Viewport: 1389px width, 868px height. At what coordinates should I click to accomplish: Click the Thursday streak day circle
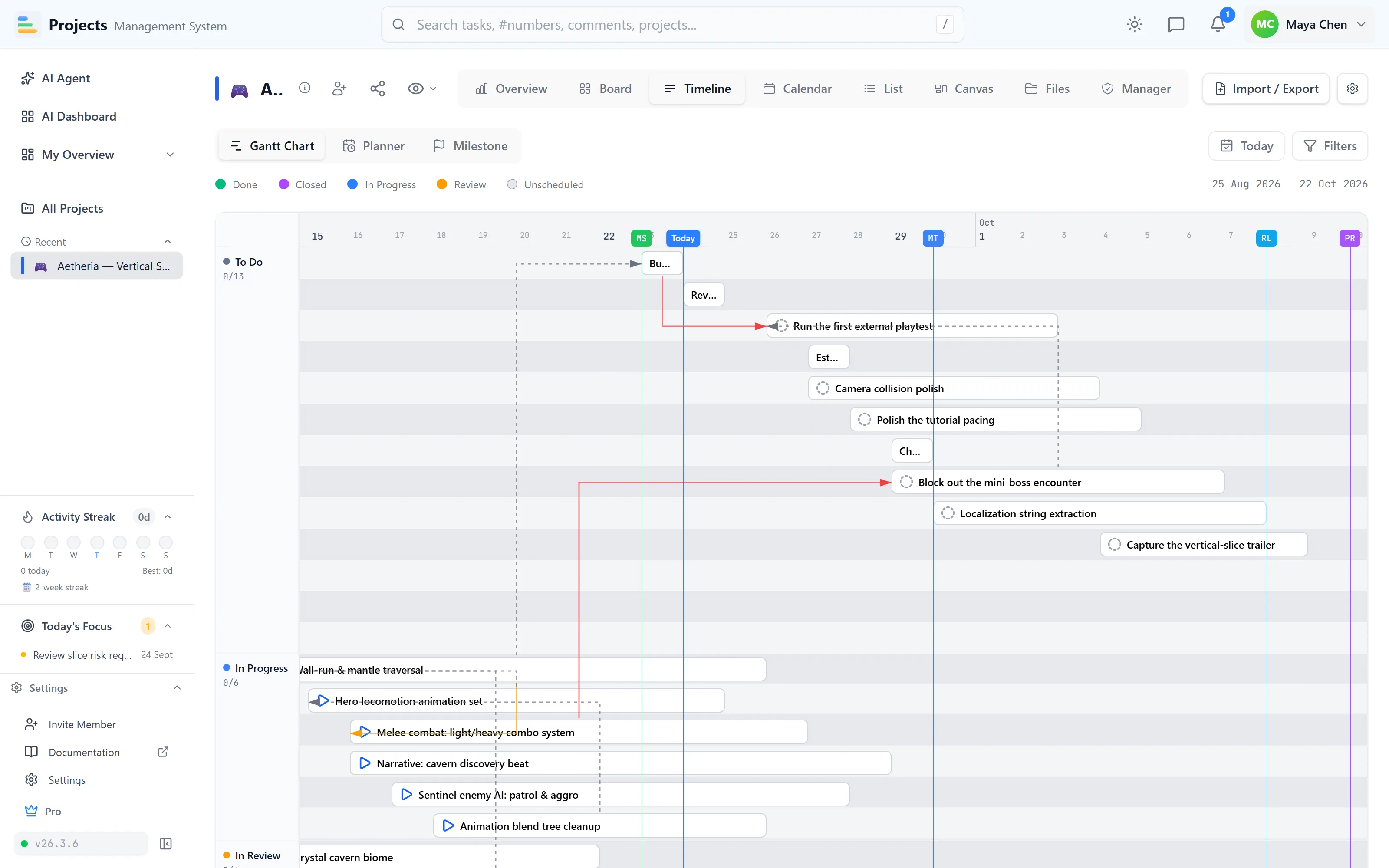point(97,542)
